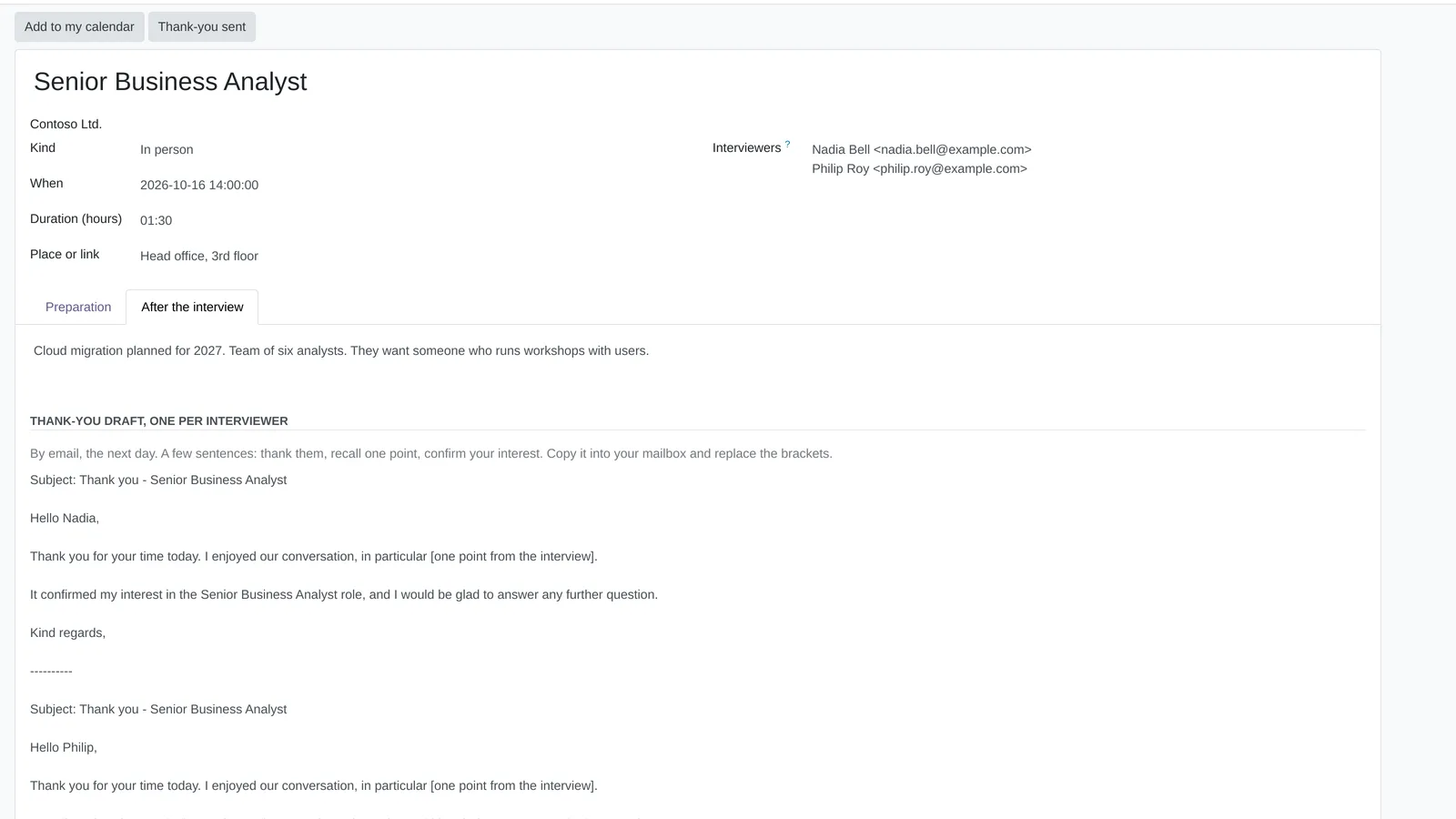Click the Senior Business Analyst title
Viewport: 1456px width, 819px height.
(x=170, y=82)
